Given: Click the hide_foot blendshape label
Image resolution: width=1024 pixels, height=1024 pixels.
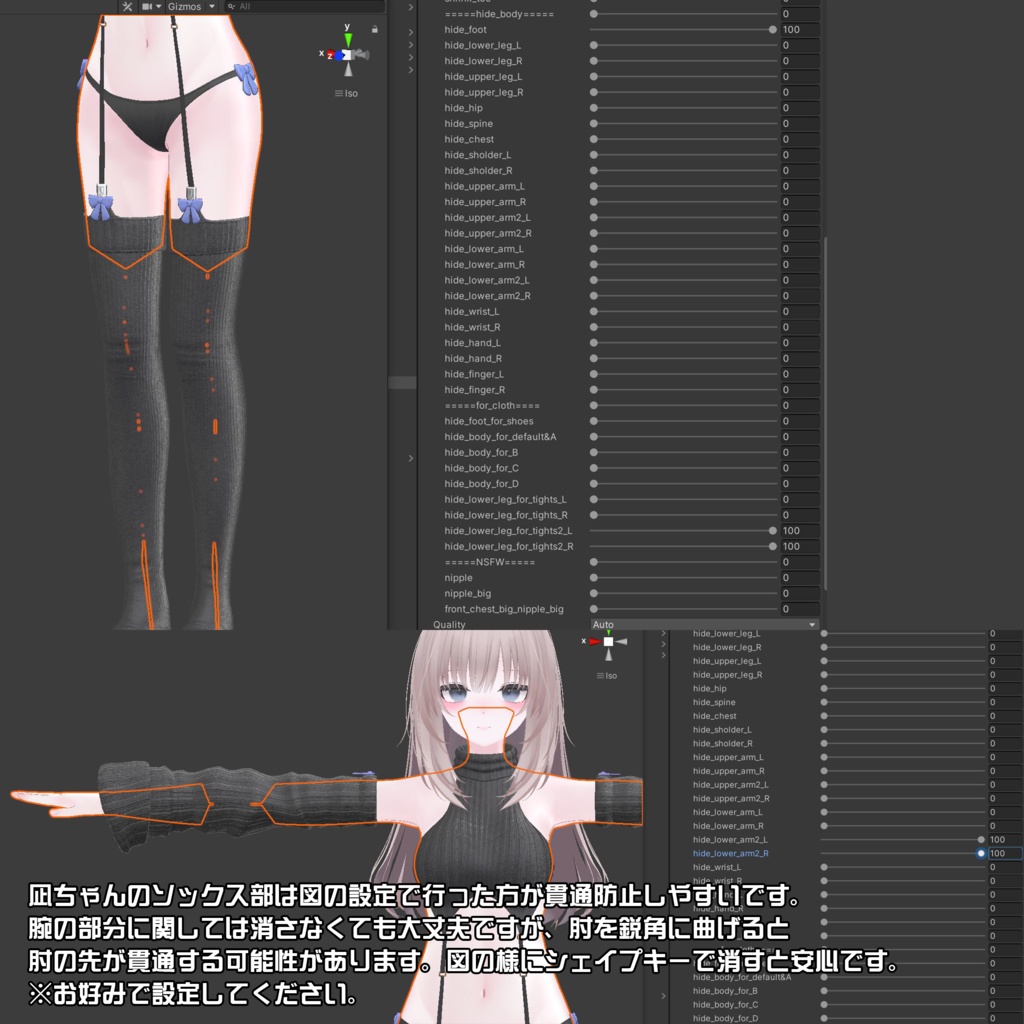Looking at the screenshot, I should (x=465, y=29).
